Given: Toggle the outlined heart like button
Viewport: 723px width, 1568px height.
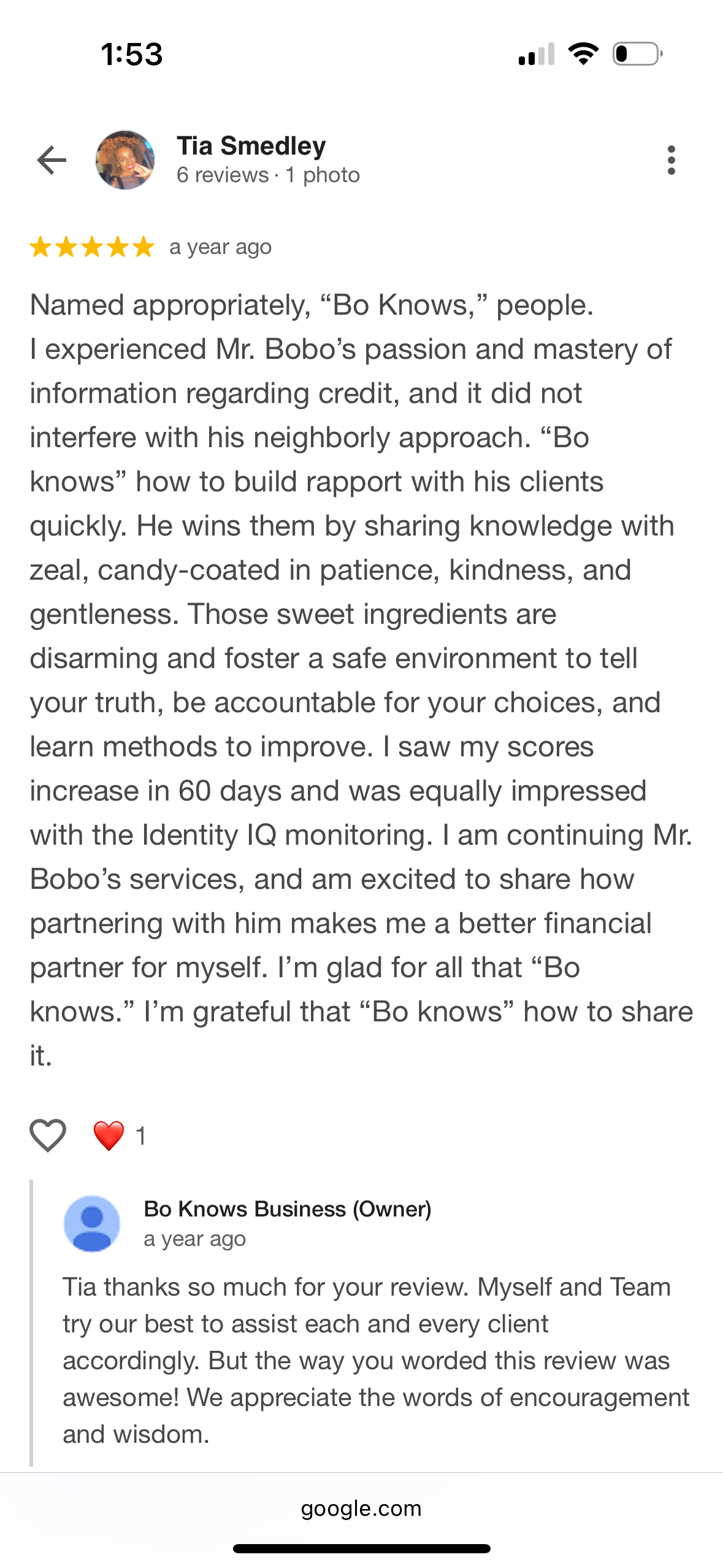Looking at the screenshot, I should pos(48,1135).
